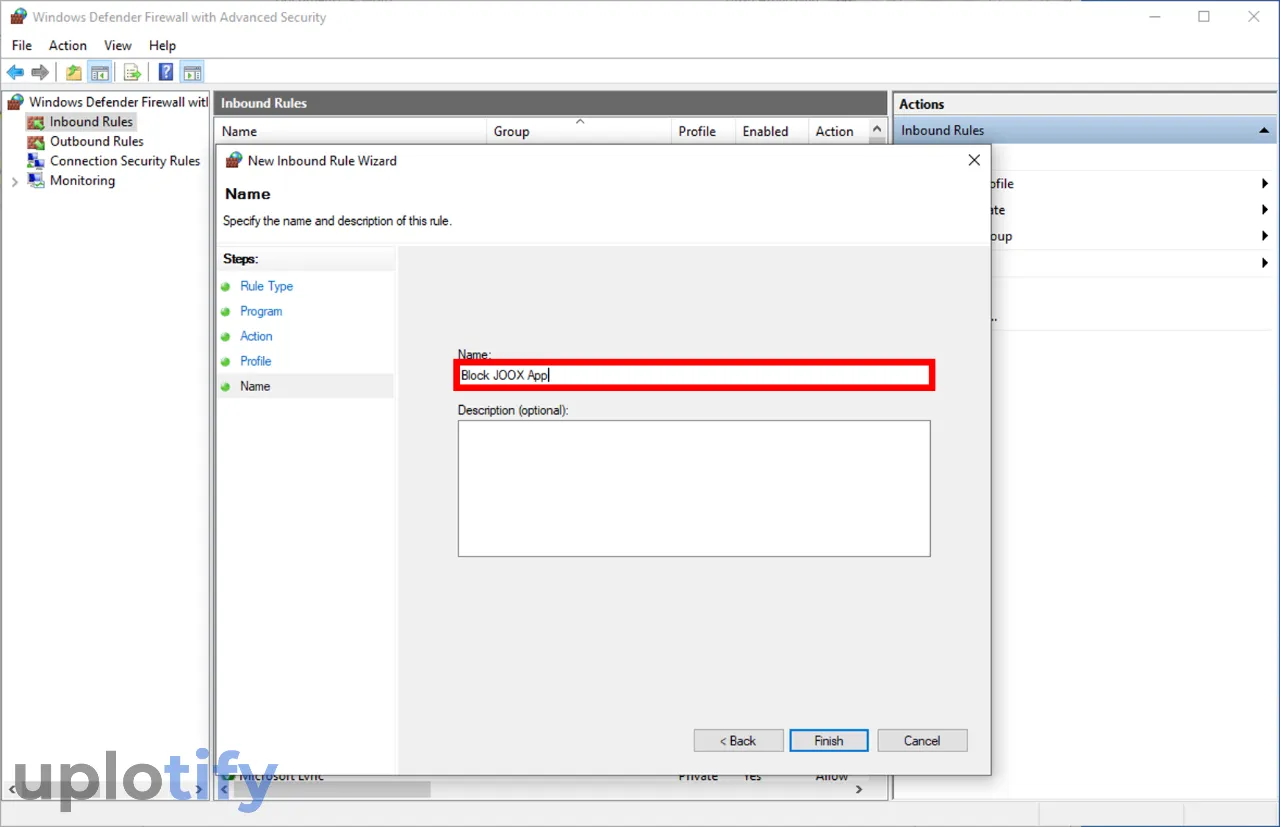Image resolution: width=1280 pixels, height=827 pixels.
Task: Sort rules by the Group column header
Action: pyautogui.click(x=578, y=131)
